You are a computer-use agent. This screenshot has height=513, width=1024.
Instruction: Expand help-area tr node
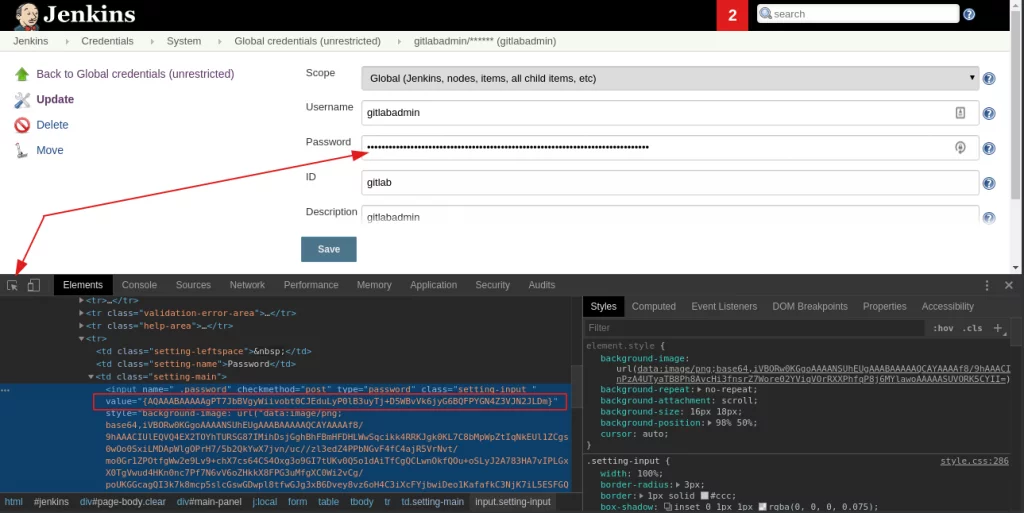click(x=82, y=326)
